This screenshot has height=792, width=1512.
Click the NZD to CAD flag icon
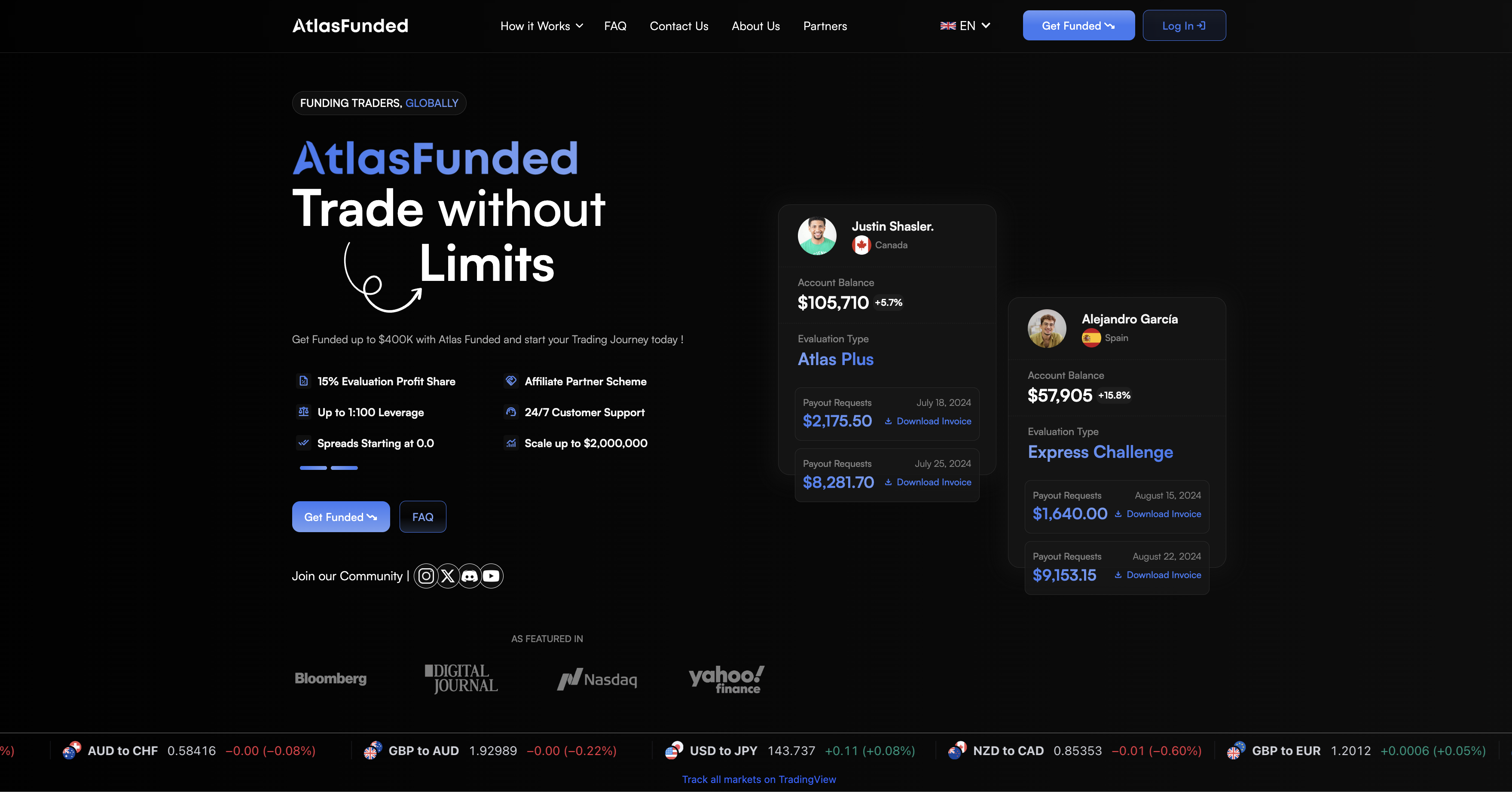click(x=957, y=750)
